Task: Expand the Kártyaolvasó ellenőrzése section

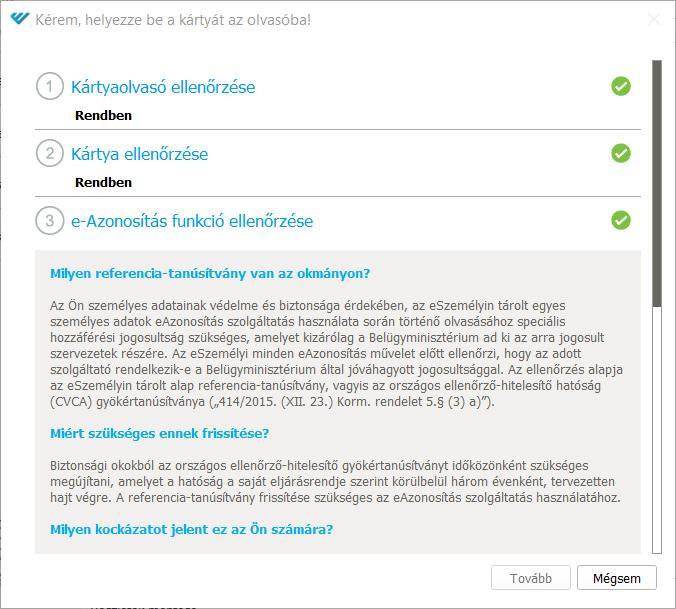Action: tap(163, 87)
